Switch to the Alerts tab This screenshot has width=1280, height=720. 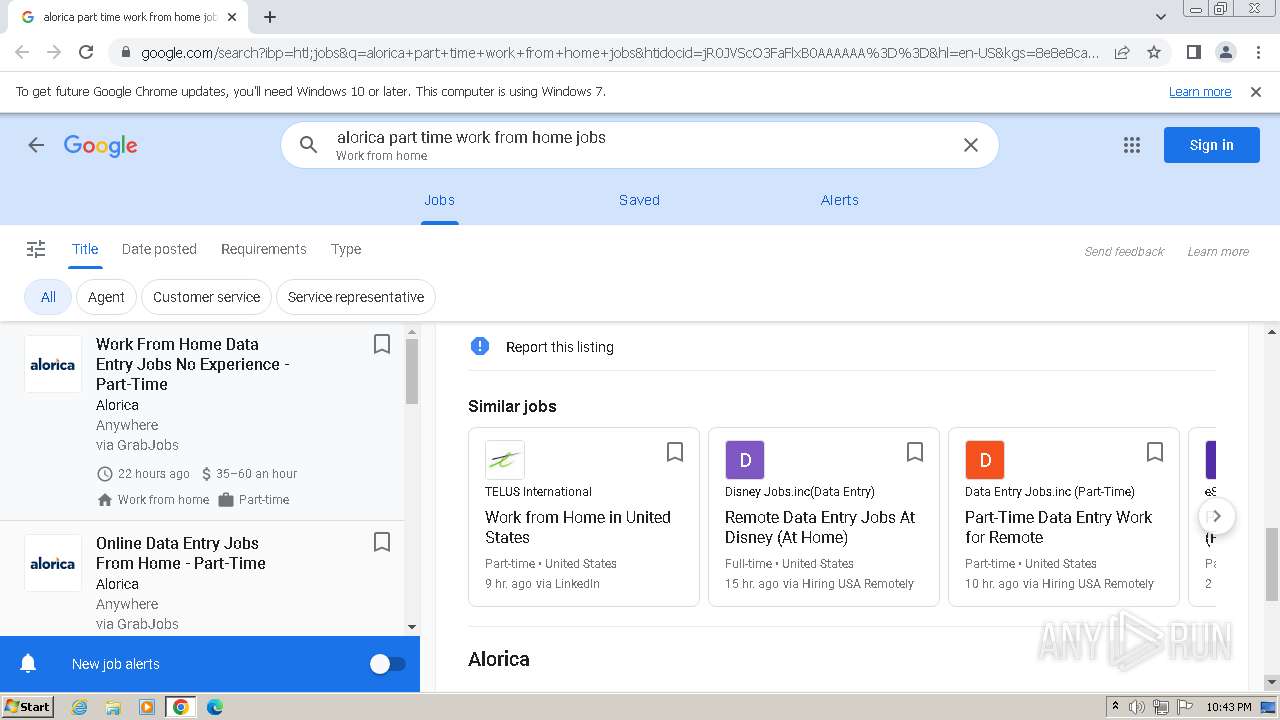pyautogui.click(x=840, y=200)
